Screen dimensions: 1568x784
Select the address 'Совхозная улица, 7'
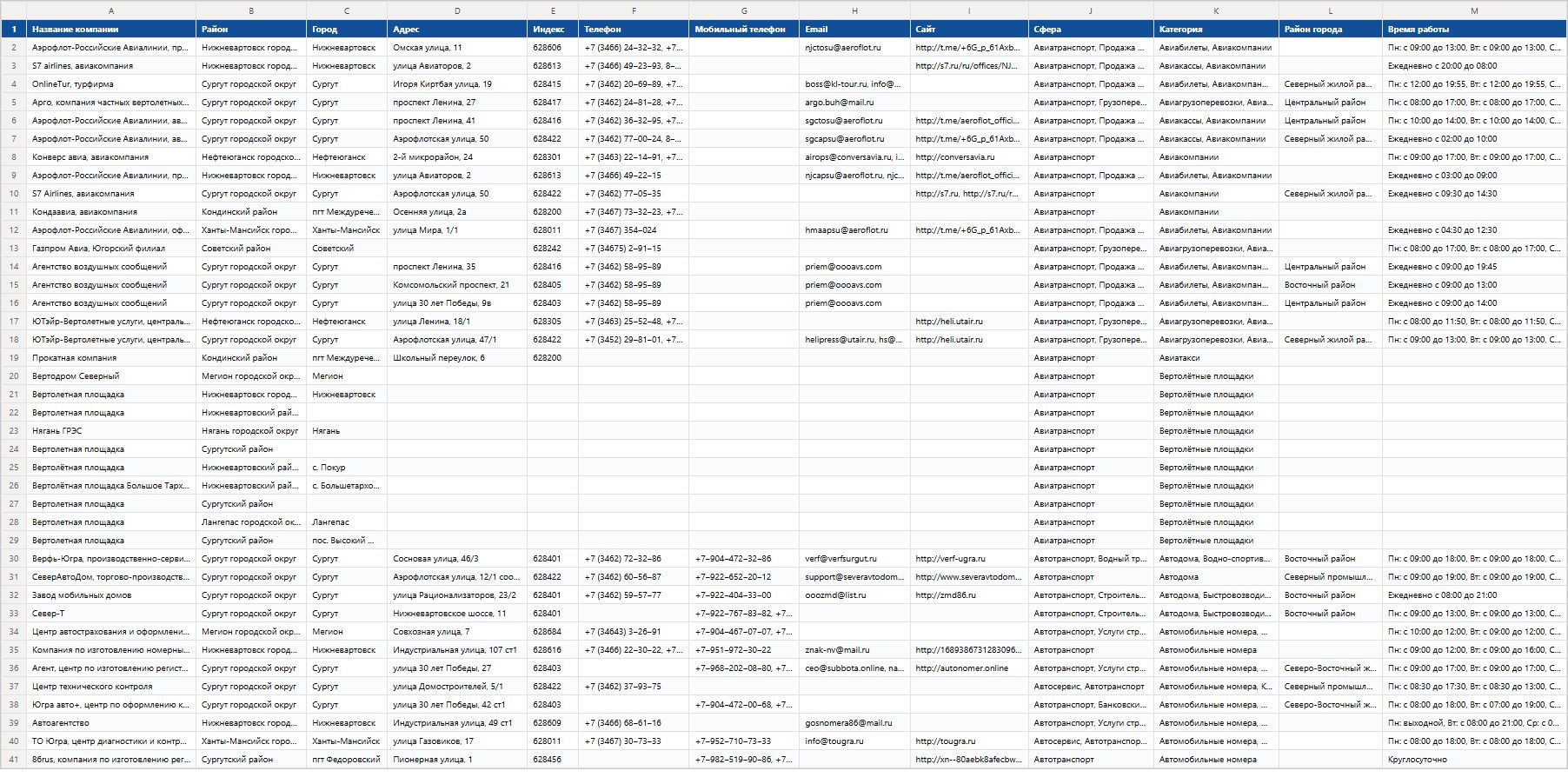(x=457, y=631)
